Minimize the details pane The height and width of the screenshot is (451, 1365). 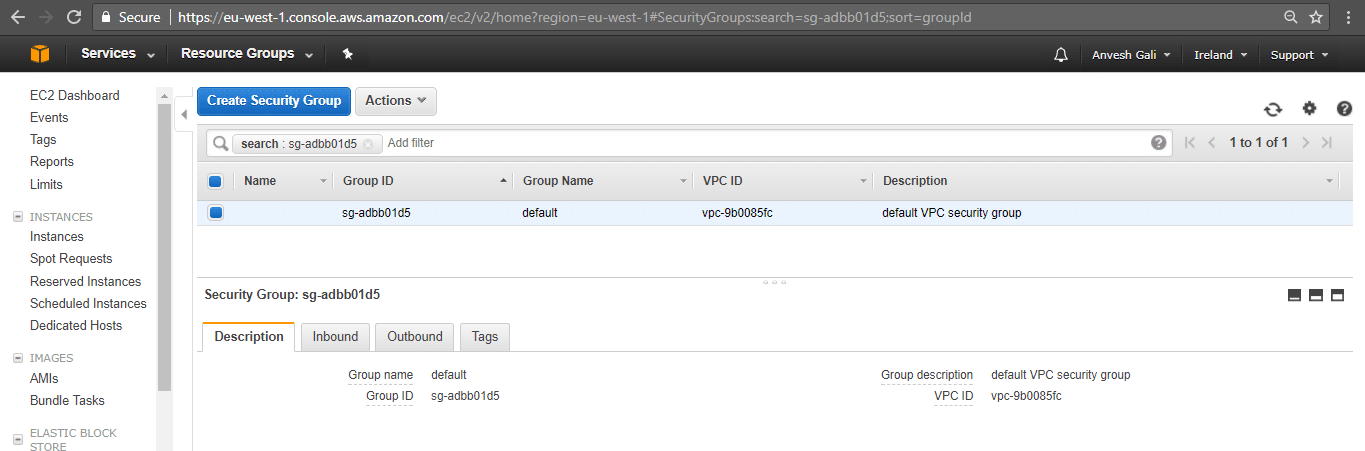pyautogui.click(x=1294, y=295)
